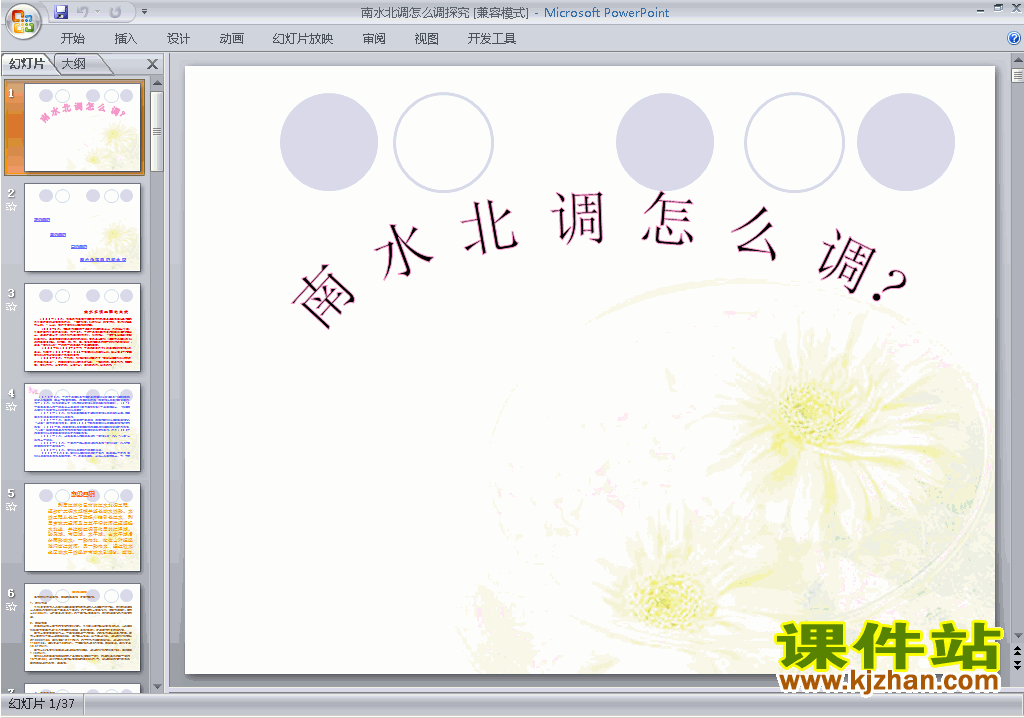Click the animation star icon beside slide 3

(11, 307)
